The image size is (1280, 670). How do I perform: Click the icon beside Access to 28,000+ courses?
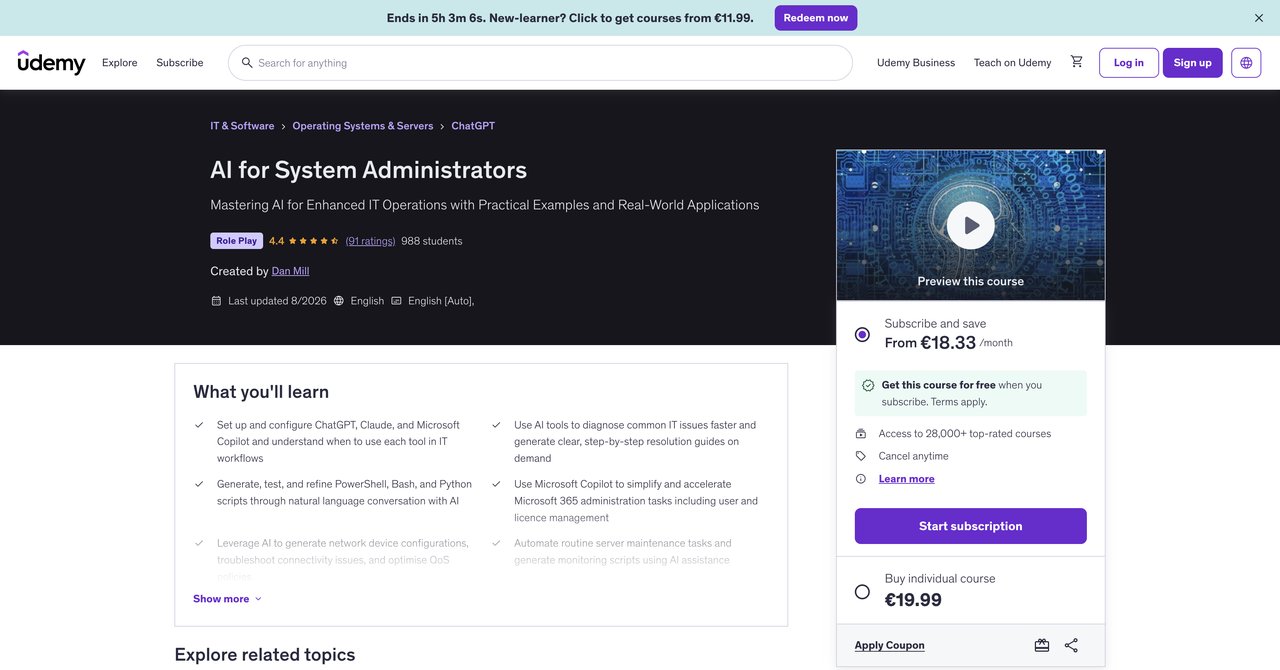pyautogui.click(x=861, y=434)
